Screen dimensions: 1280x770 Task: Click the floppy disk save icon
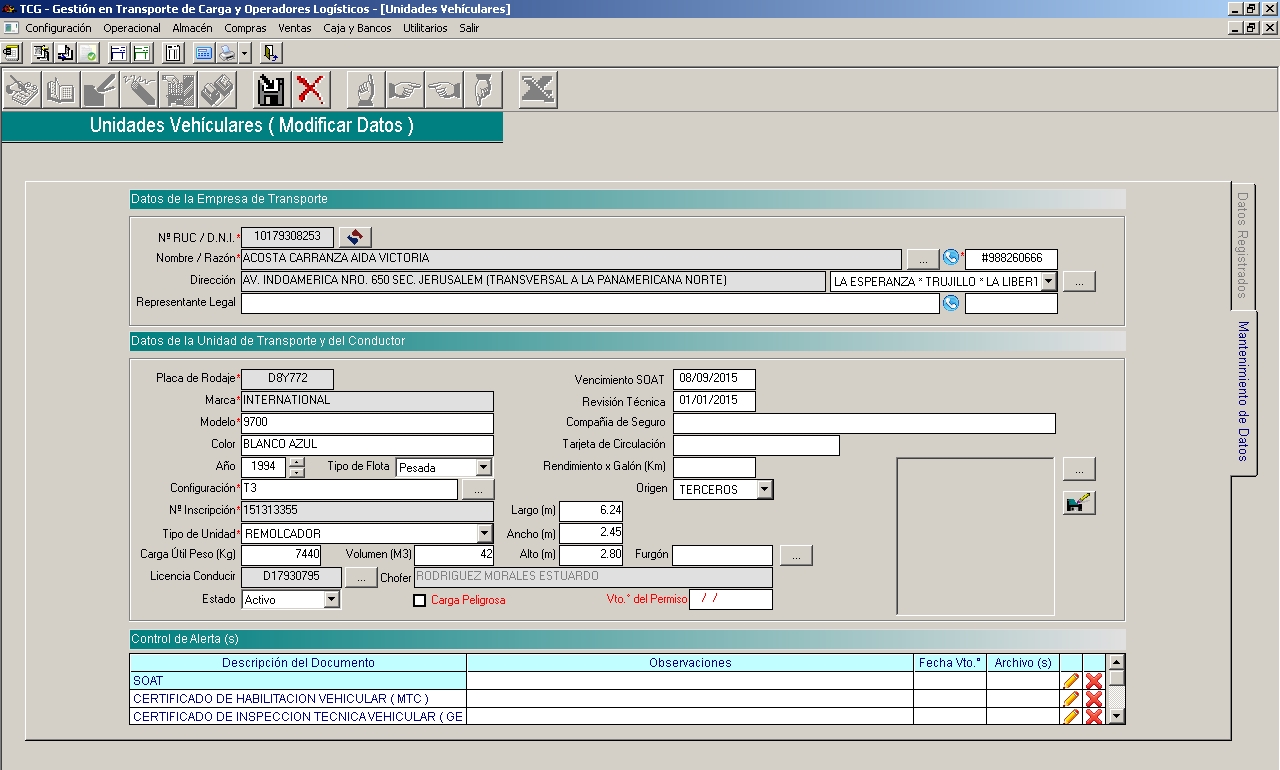click(x=271, y=91)
